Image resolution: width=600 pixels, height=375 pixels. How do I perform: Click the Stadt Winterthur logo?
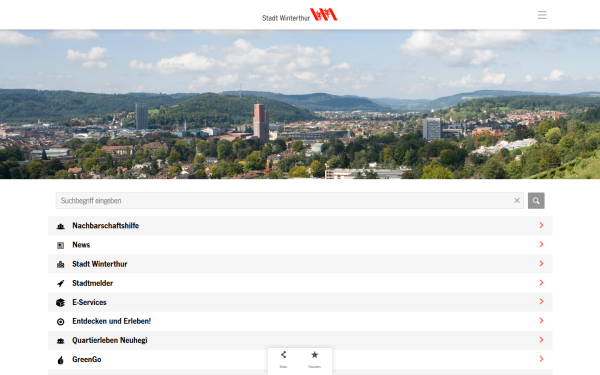[x=300, y=15]
